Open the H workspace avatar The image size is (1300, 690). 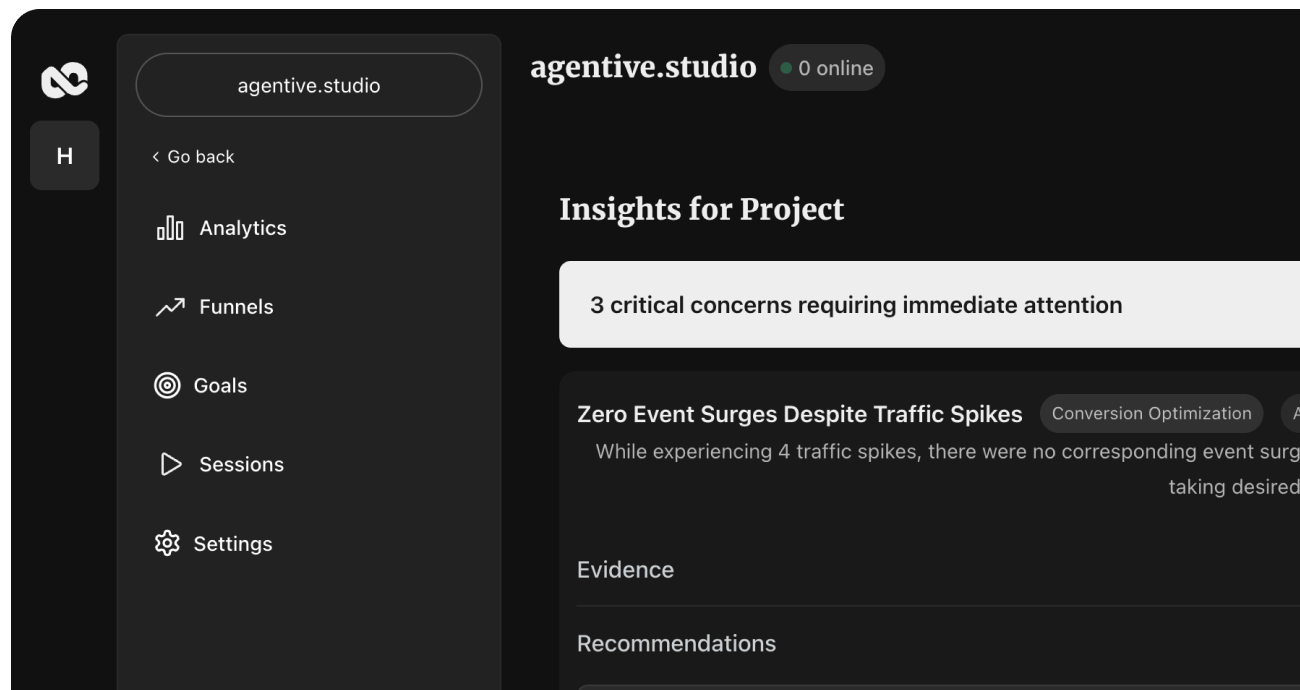tap(65, 156)
